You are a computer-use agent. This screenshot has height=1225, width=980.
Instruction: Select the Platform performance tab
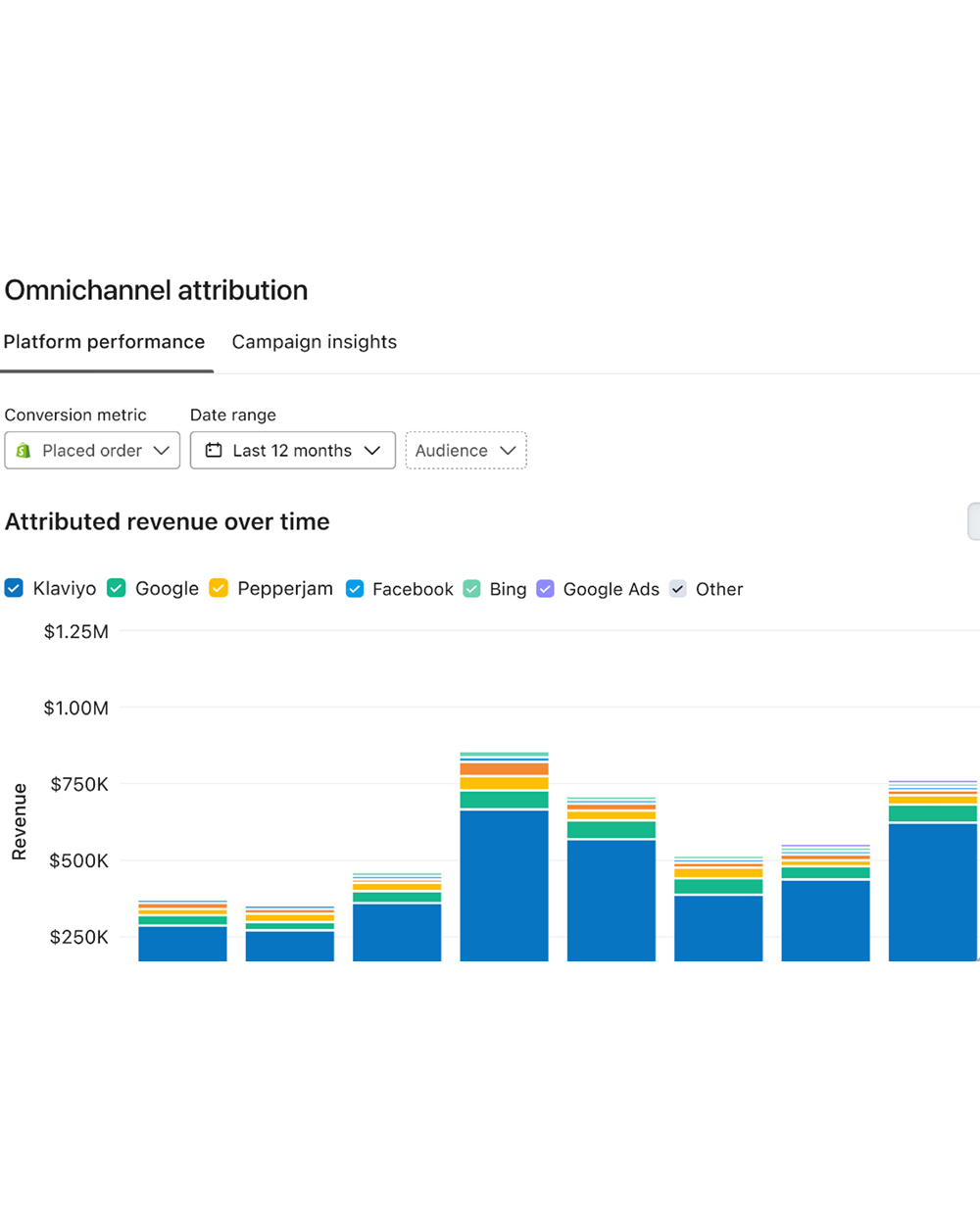click(104, 342)
